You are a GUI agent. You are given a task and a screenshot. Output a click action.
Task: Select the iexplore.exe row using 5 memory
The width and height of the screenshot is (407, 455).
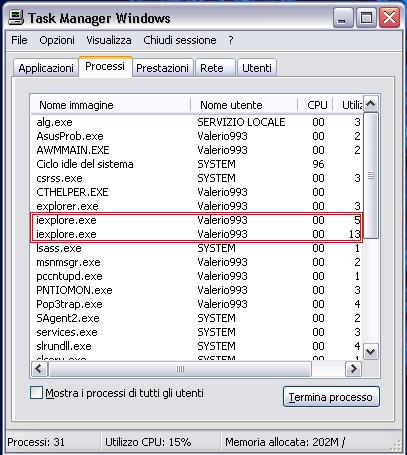click(197, 220)
